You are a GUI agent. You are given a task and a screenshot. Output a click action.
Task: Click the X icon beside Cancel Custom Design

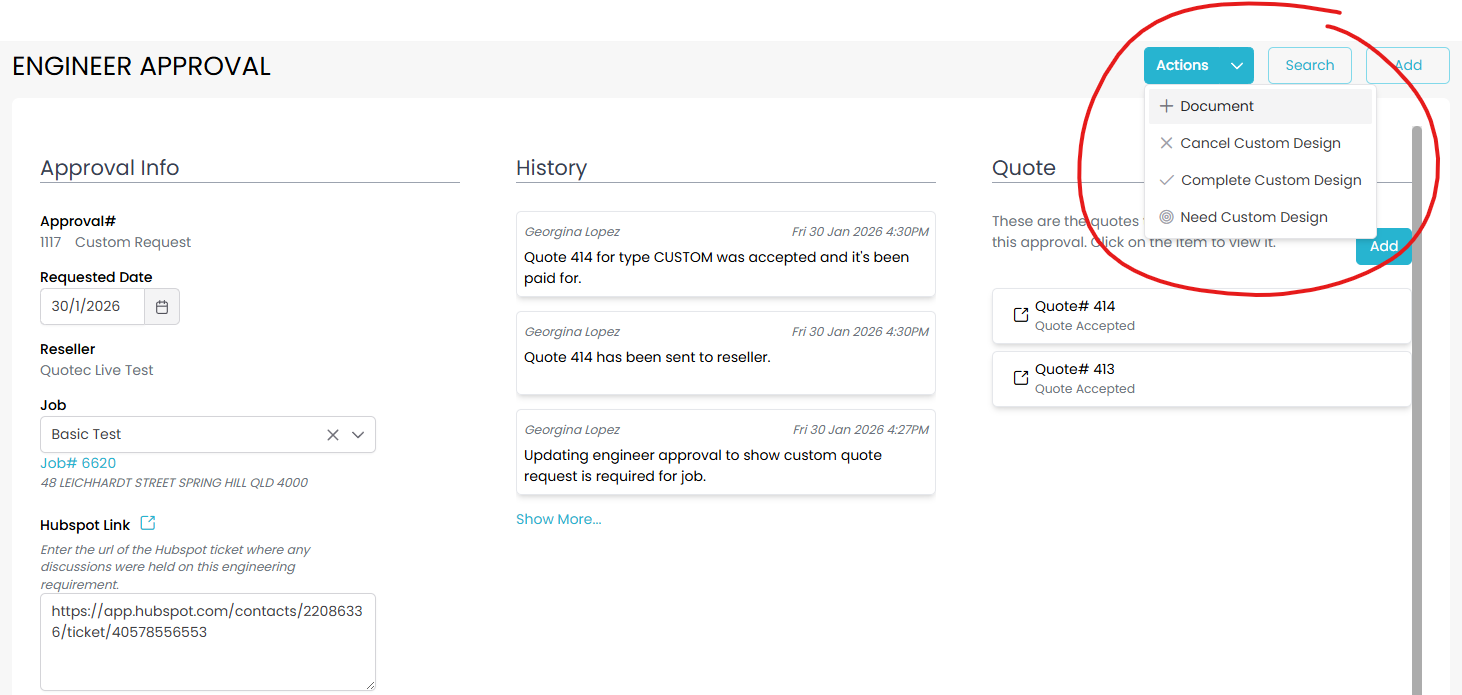[x=1166, y=143]
